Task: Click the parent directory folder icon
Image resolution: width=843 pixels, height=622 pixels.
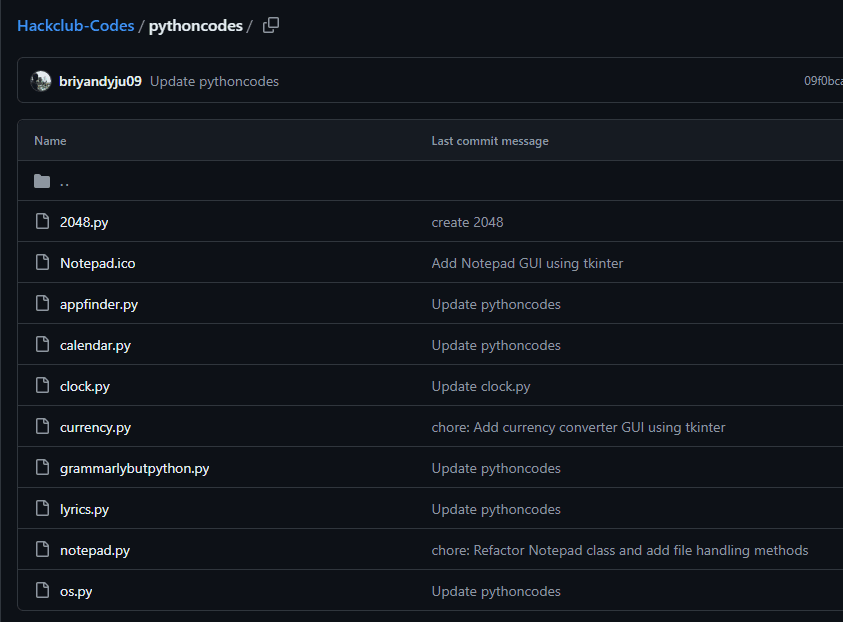Action: [42, 181]
